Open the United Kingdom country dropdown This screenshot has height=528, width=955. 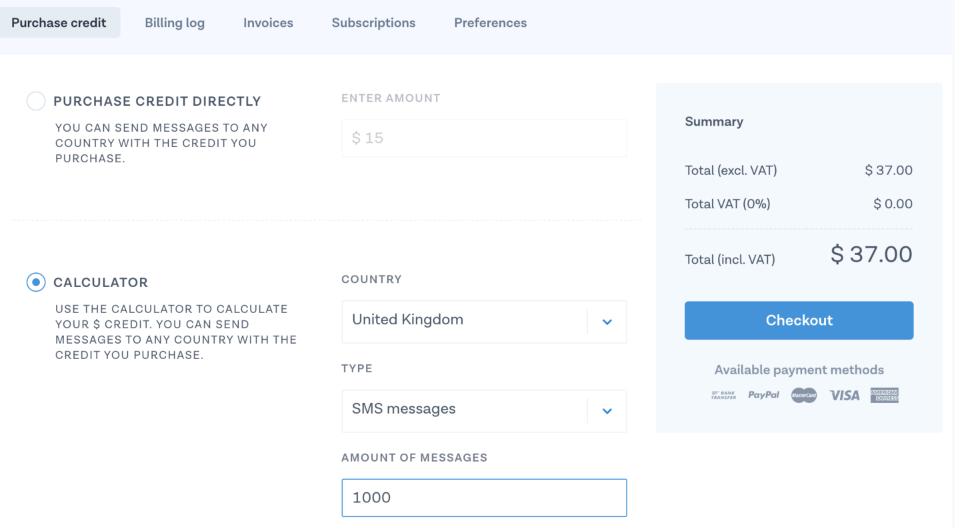point(484,322)
